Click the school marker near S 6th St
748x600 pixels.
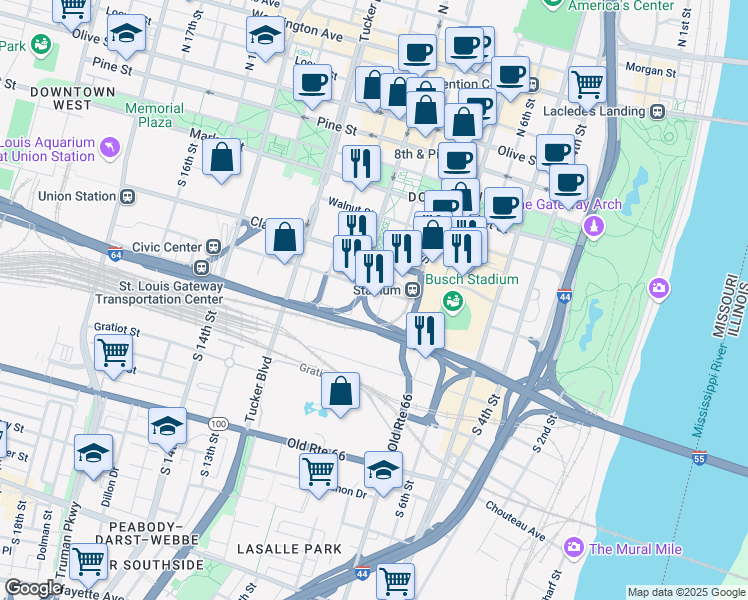[383, 474]
